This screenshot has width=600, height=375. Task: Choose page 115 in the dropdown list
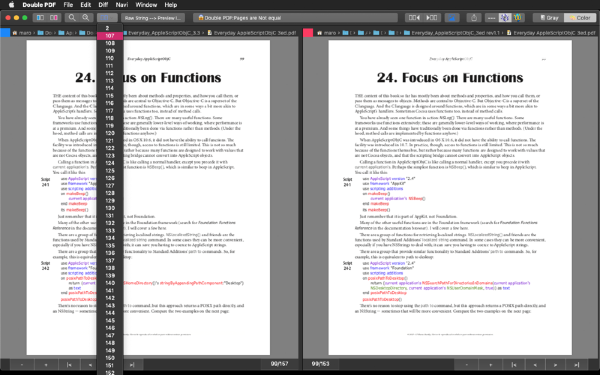pyautogui.click(x=110, y=96)
